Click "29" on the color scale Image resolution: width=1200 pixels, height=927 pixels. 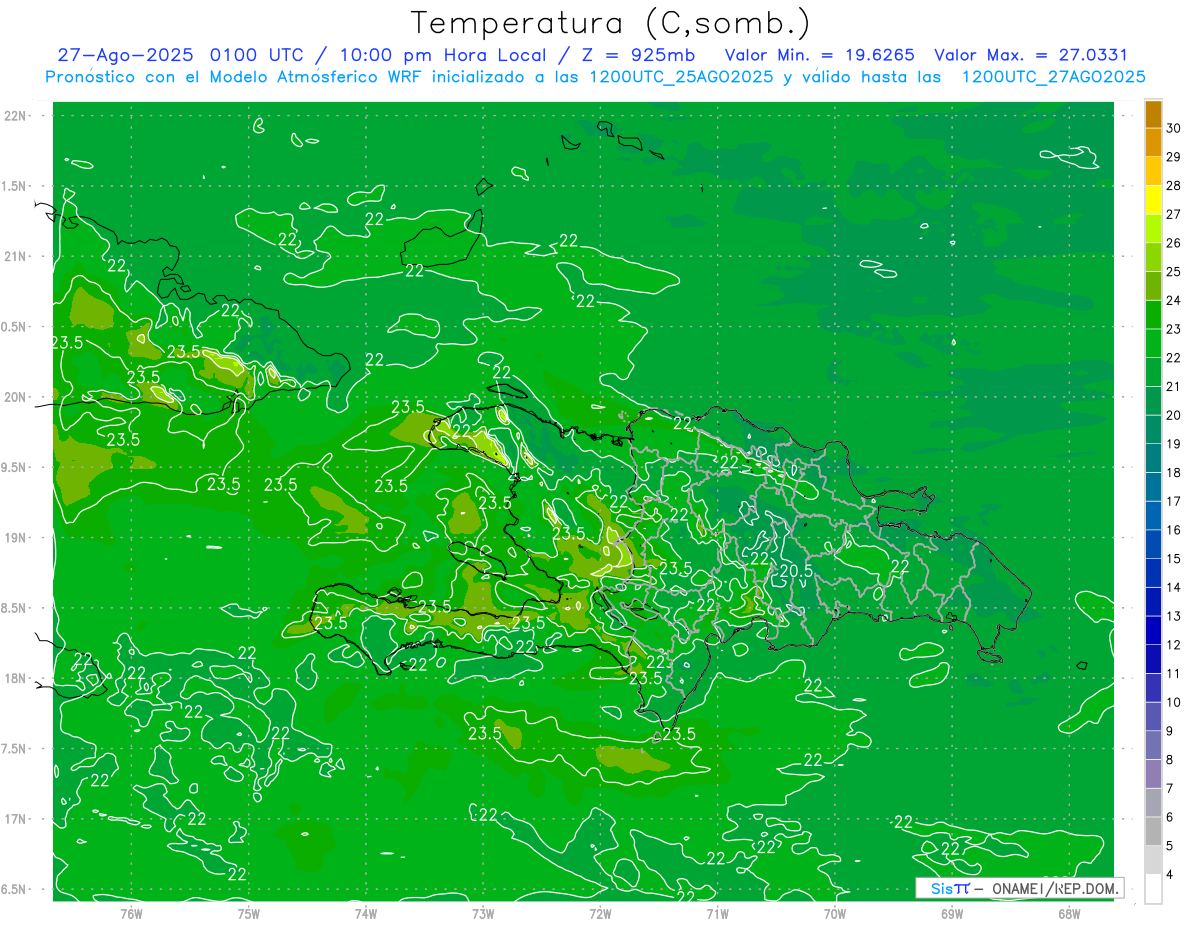1174,157
